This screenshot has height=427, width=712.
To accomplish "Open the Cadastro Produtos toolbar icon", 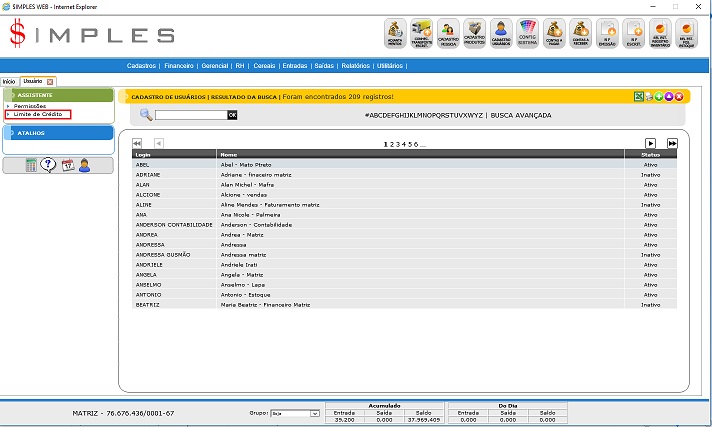I will (x=475, y=33).
